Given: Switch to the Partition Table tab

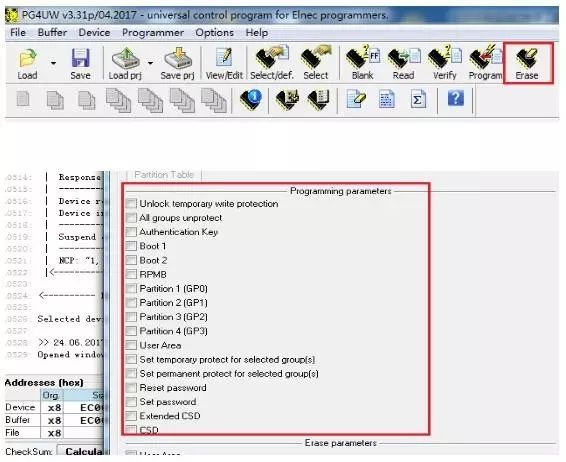Looking at the screenshot, I should [x=164, y=175].
